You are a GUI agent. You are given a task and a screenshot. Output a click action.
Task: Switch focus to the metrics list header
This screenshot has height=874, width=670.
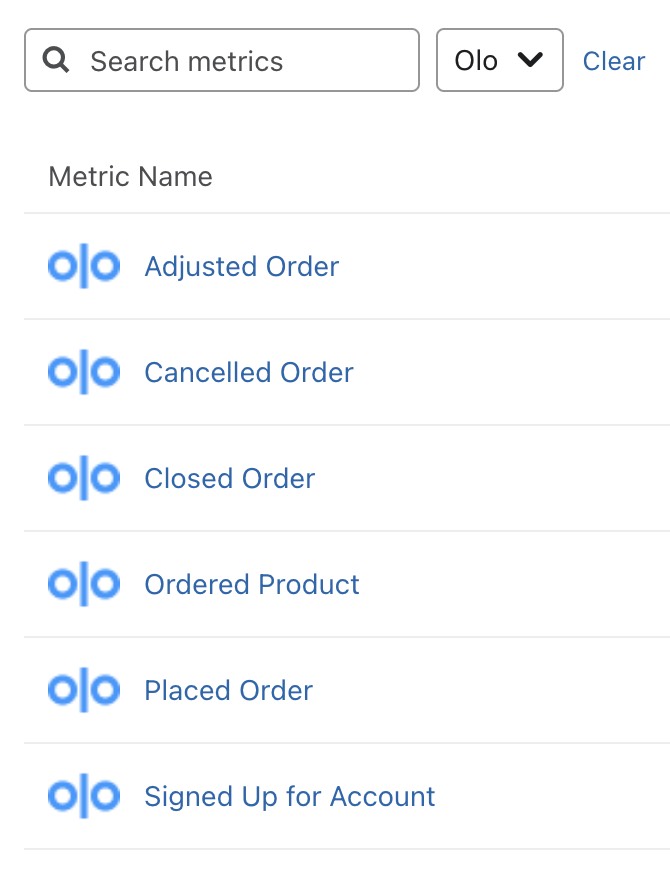(x=130, y=176)
